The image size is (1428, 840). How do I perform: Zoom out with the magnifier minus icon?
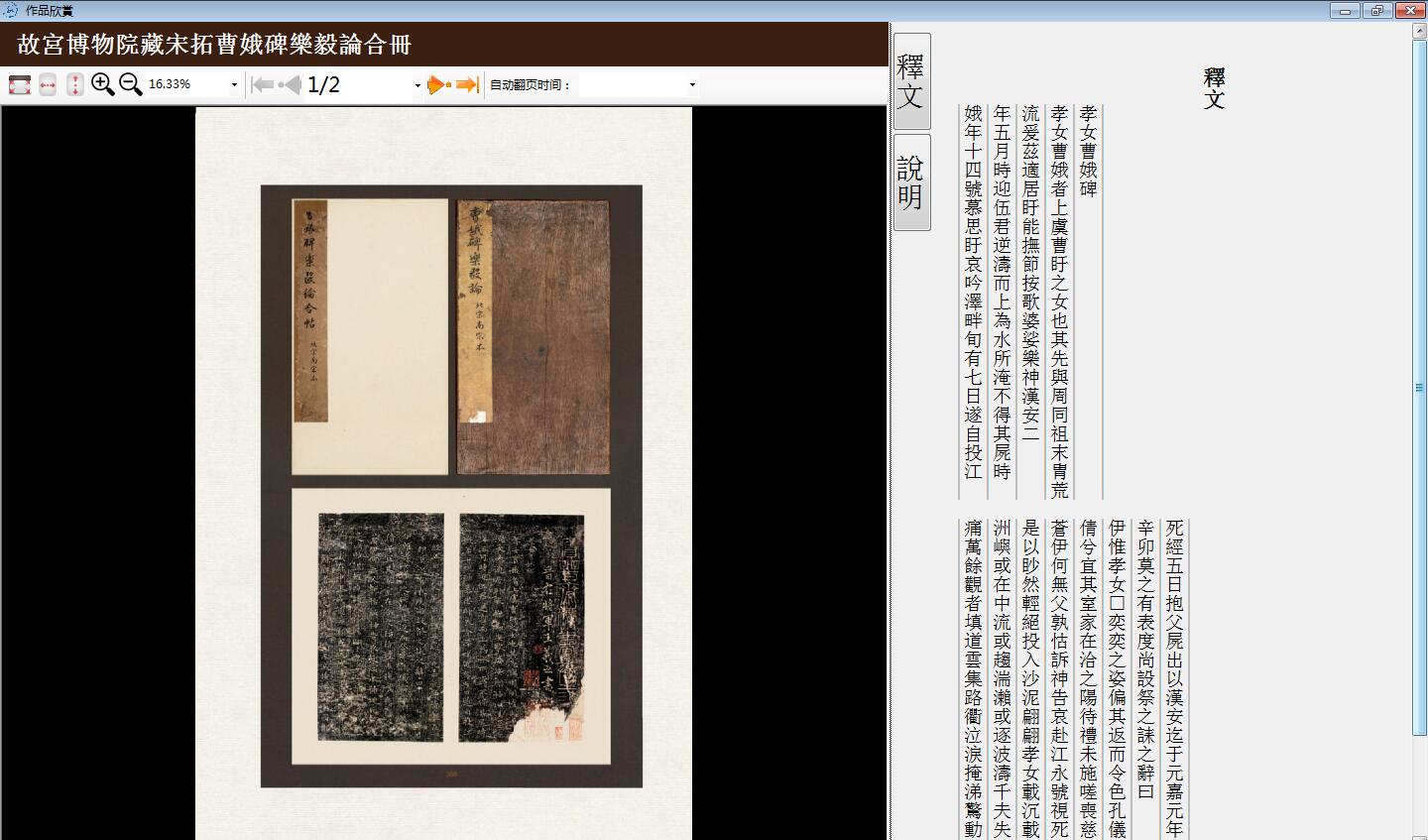(x=130, y=84)
